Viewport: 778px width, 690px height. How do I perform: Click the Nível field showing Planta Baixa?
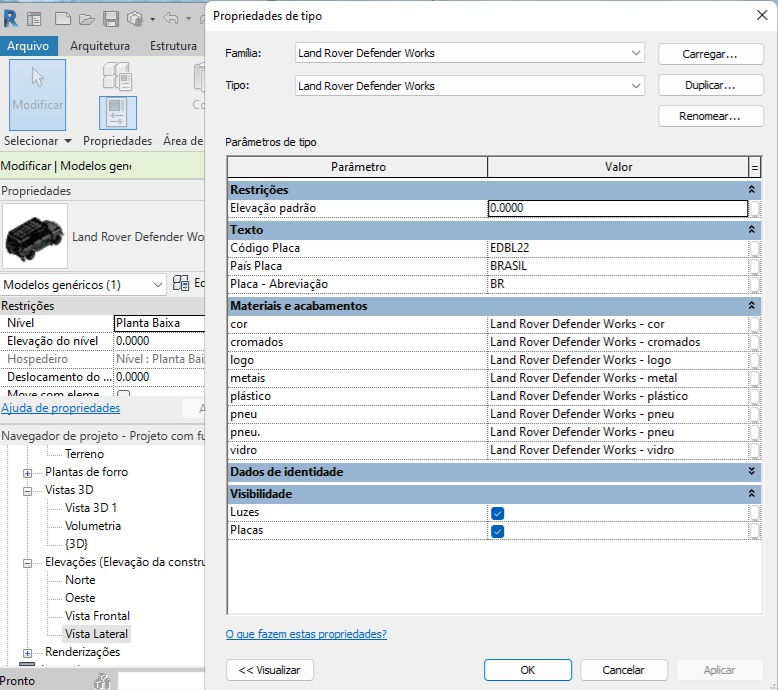[x=159, y=323]
